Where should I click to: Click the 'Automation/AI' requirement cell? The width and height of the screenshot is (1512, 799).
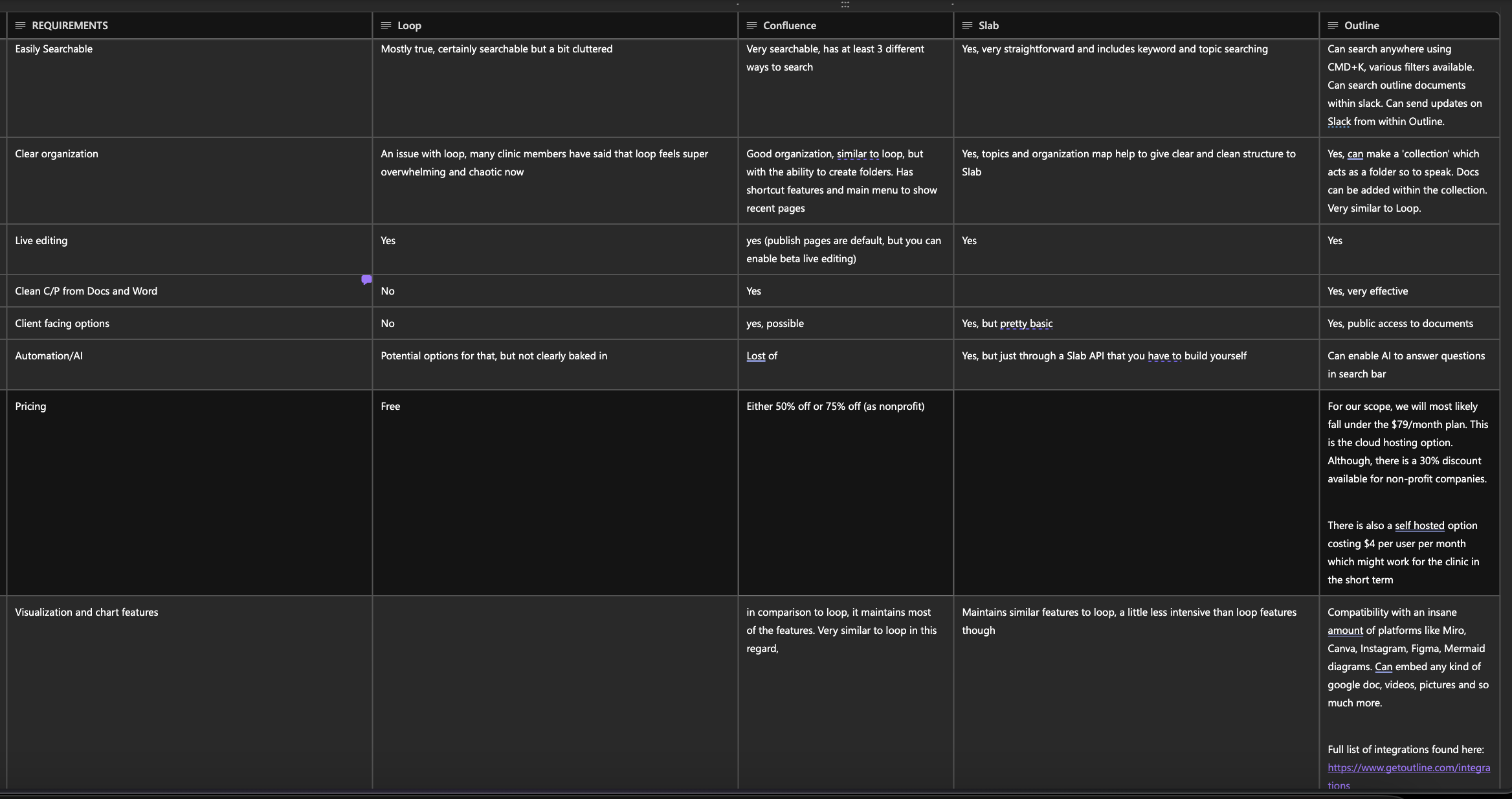point(190,365)
